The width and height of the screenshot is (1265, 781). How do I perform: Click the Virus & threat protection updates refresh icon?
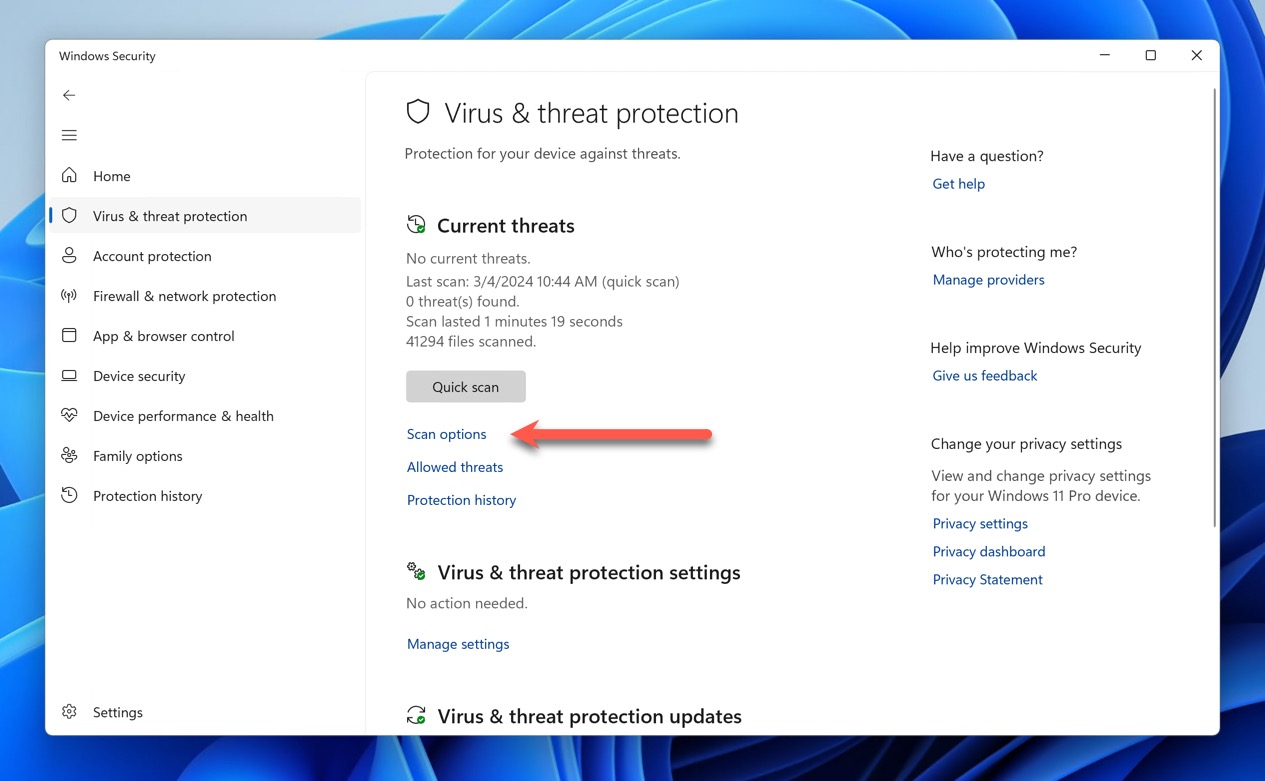coord(416,716)
